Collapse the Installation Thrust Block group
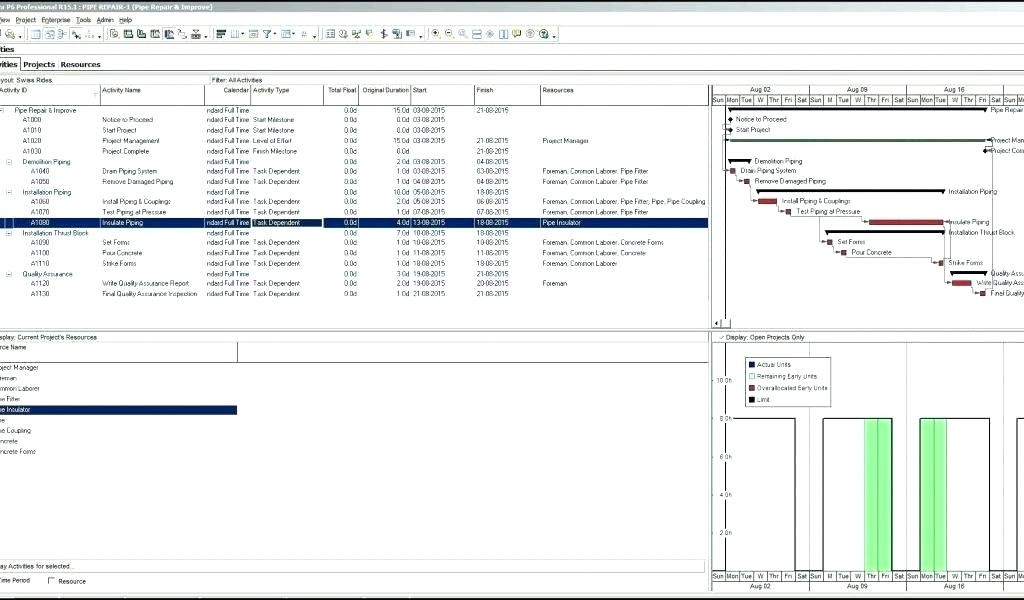This screenshot has height=600, width=1024. pos(9,233)
